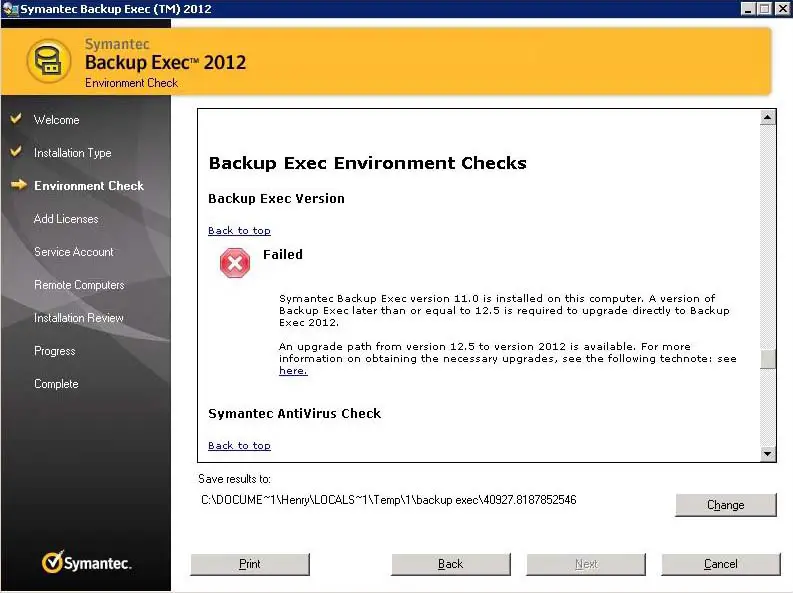Click the Back button

451,564
